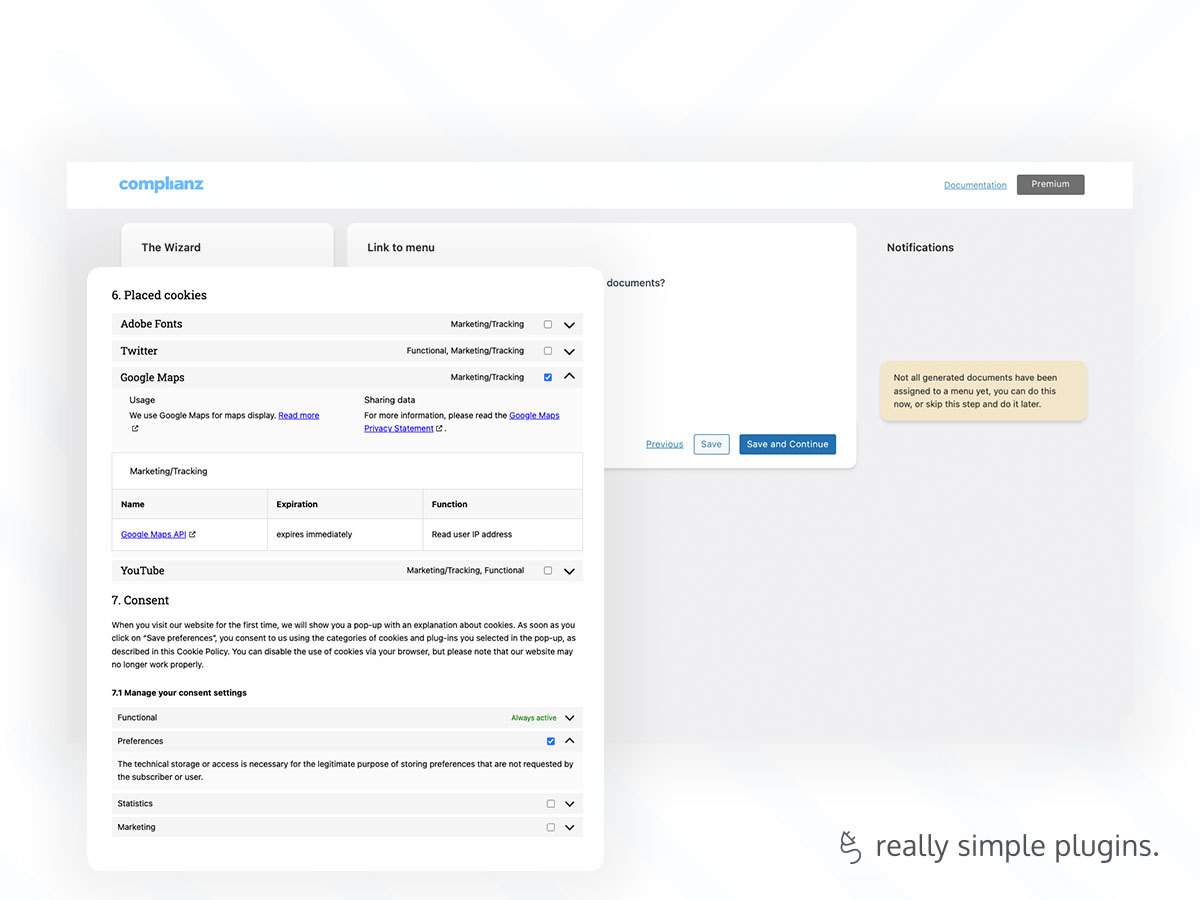Go back with the Previous link
1200x900 pixels.
coord(664,444)
